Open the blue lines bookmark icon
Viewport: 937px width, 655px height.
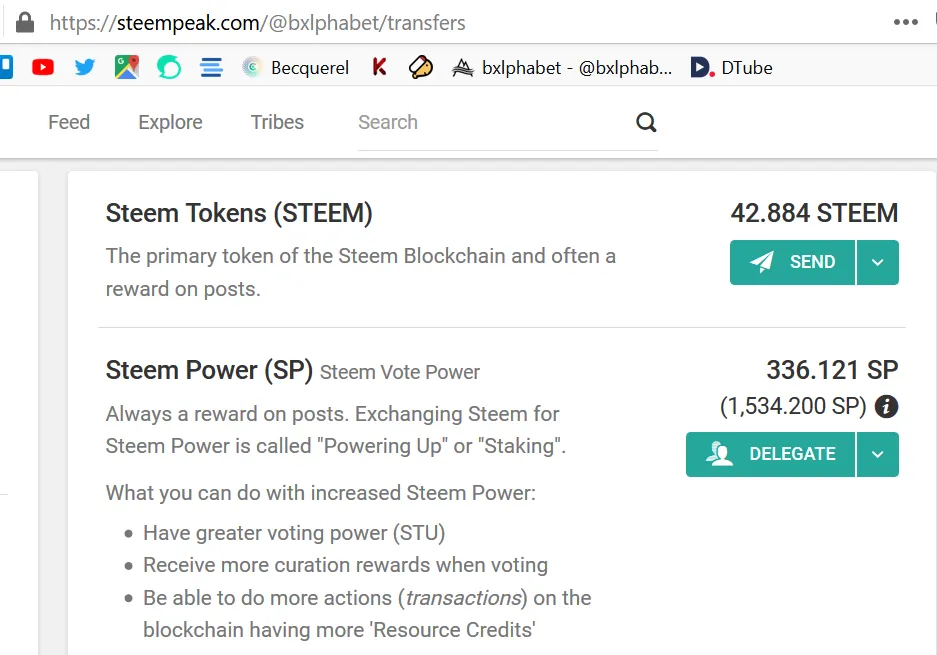pyautogui.click(x=211, y=68)
